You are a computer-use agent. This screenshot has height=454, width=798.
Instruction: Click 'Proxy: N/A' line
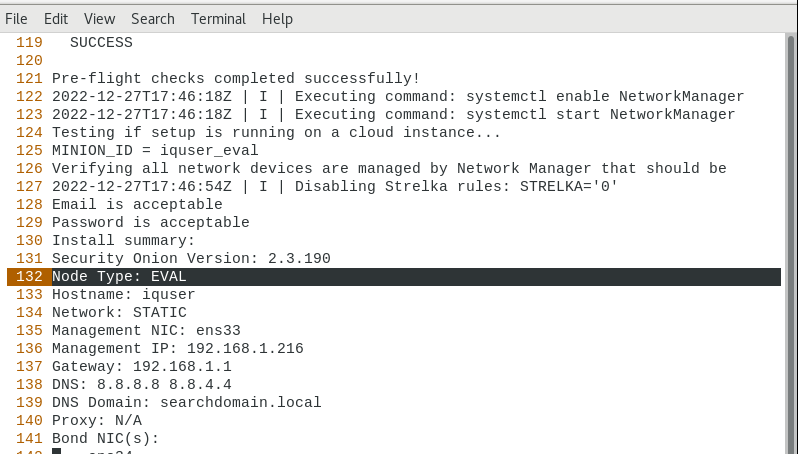coord(97,420)
